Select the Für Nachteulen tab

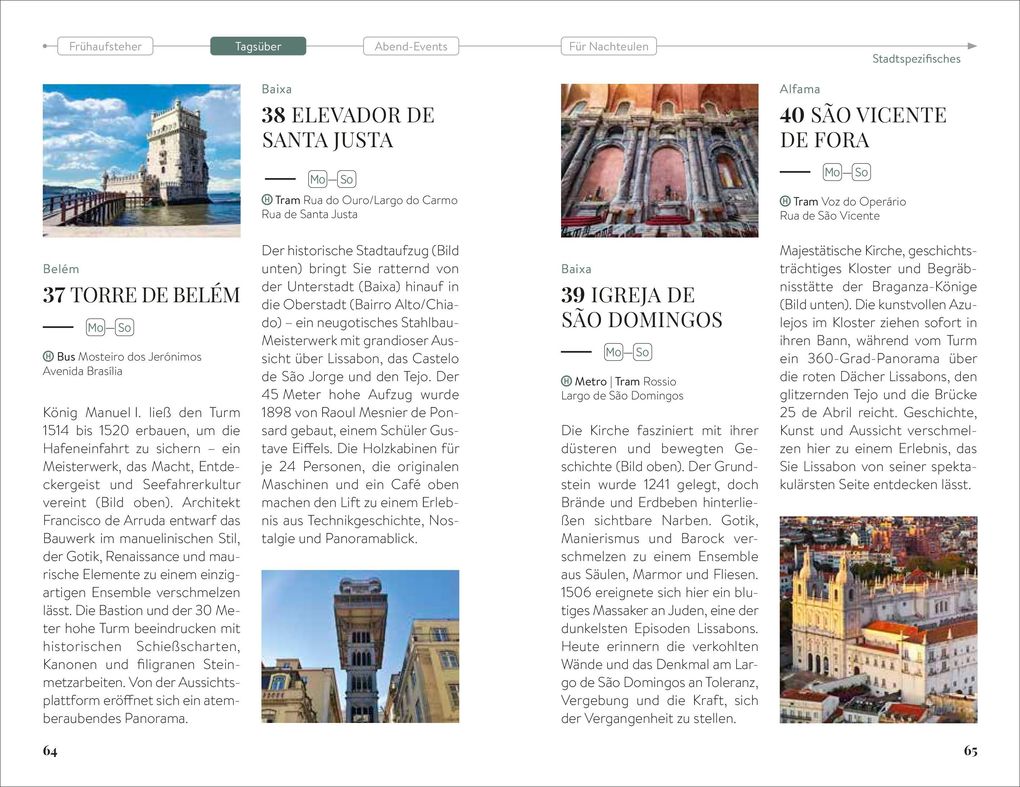point(608,46)
